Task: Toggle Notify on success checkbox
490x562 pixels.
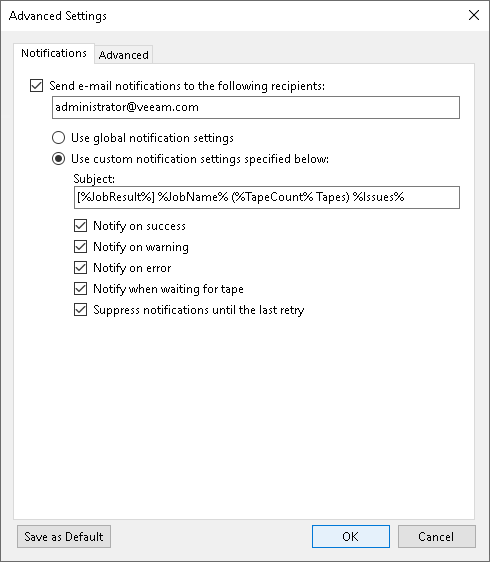Action: coord(80,226)
